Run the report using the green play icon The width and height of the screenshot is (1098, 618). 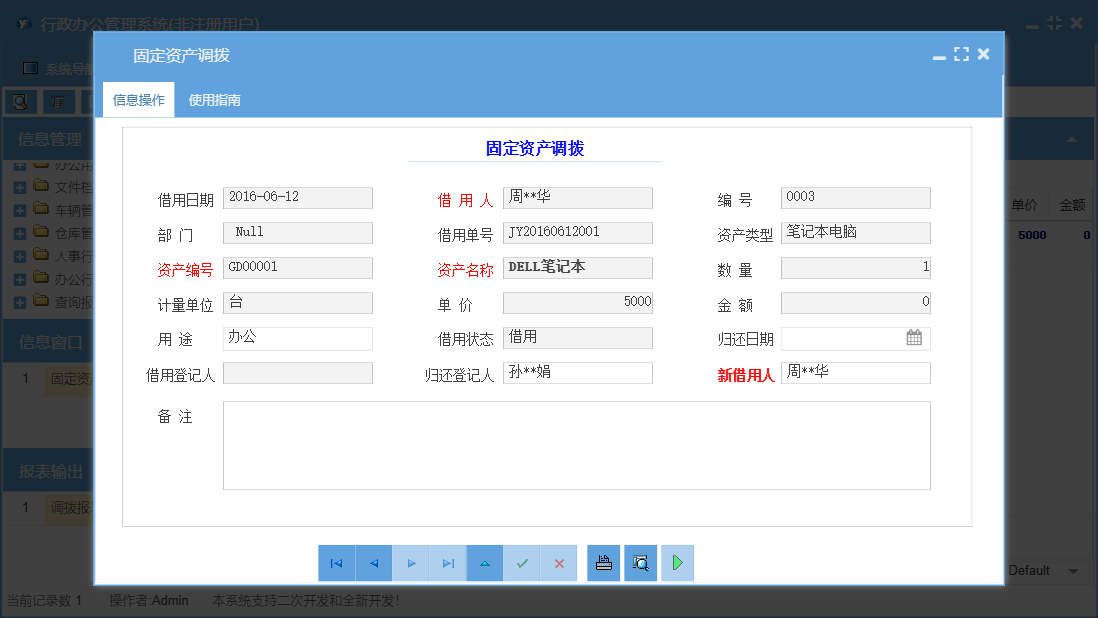[x=677, y=563]
